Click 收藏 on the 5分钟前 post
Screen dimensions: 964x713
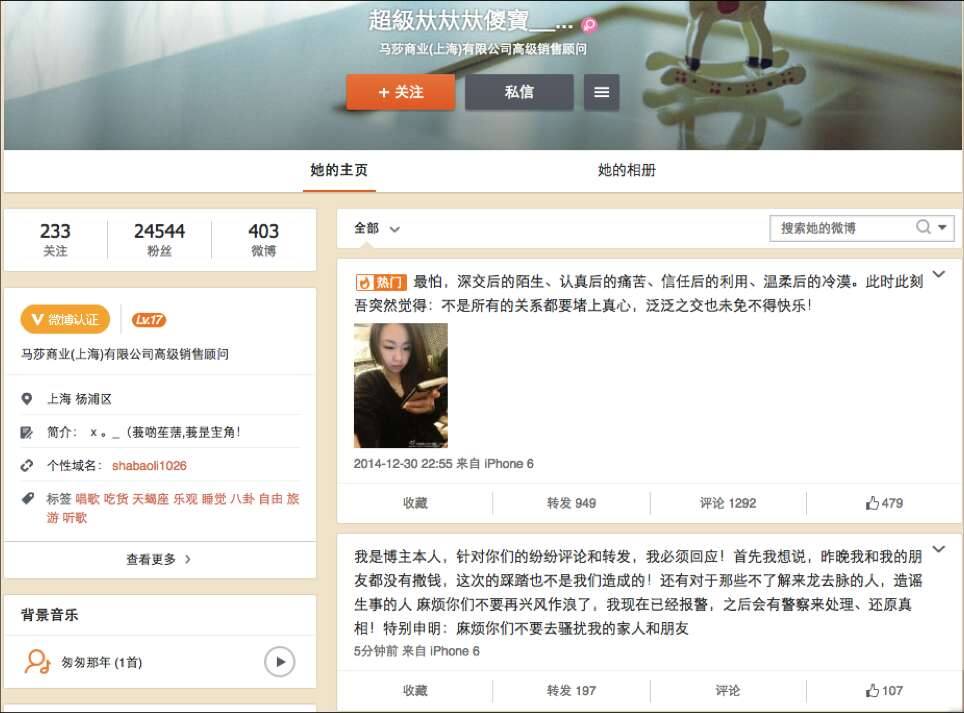tap(416, 691)
